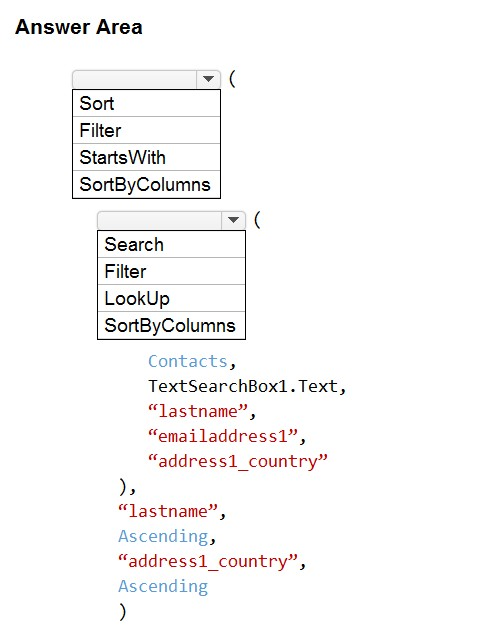Click the TextSearchBox1.Text expression

click(244, 386)
